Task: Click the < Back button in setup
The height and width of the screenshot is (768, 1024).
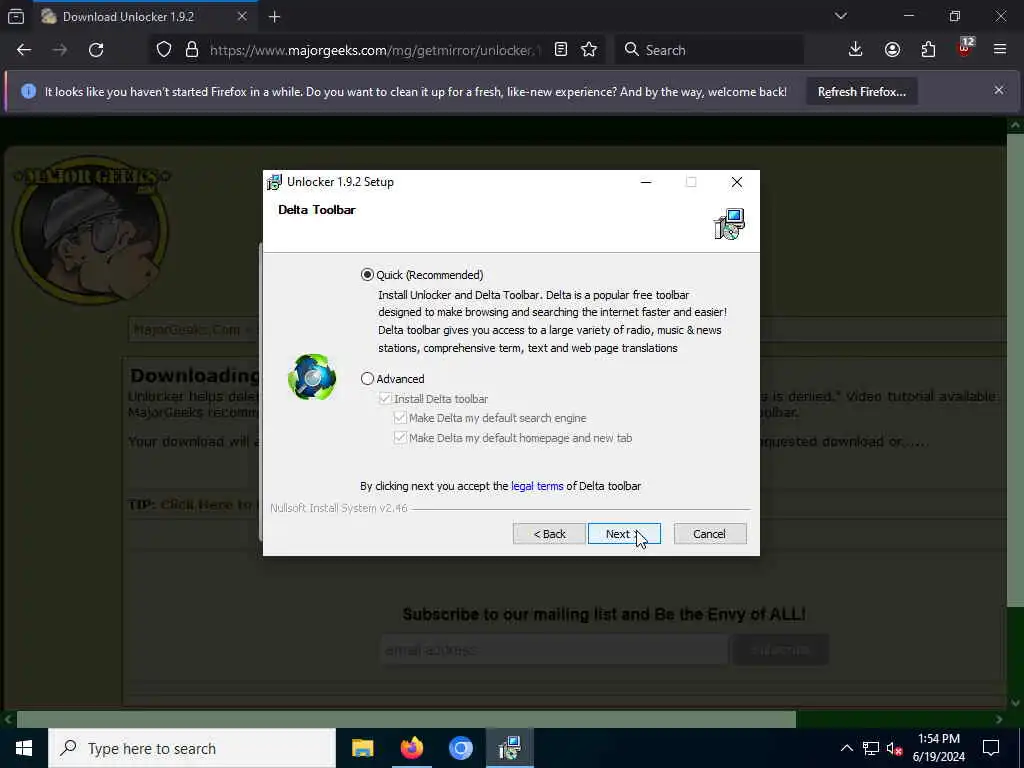Action: [549, 534]
